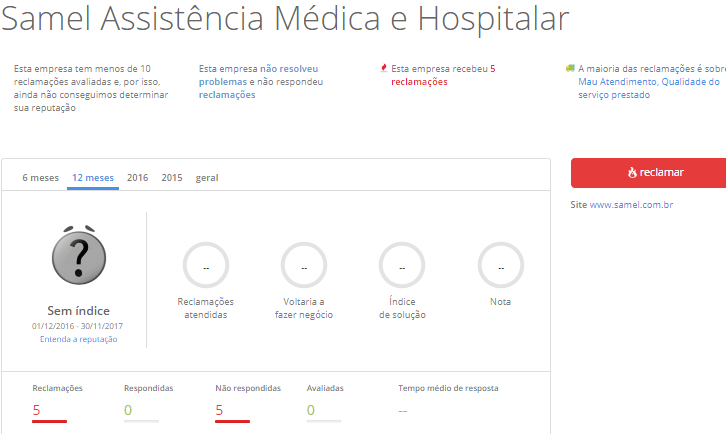Click the red flame icon beside 'Esta empresa recebeu'
The width and height of the screenshot is (726, 434).
coord(384,68)
